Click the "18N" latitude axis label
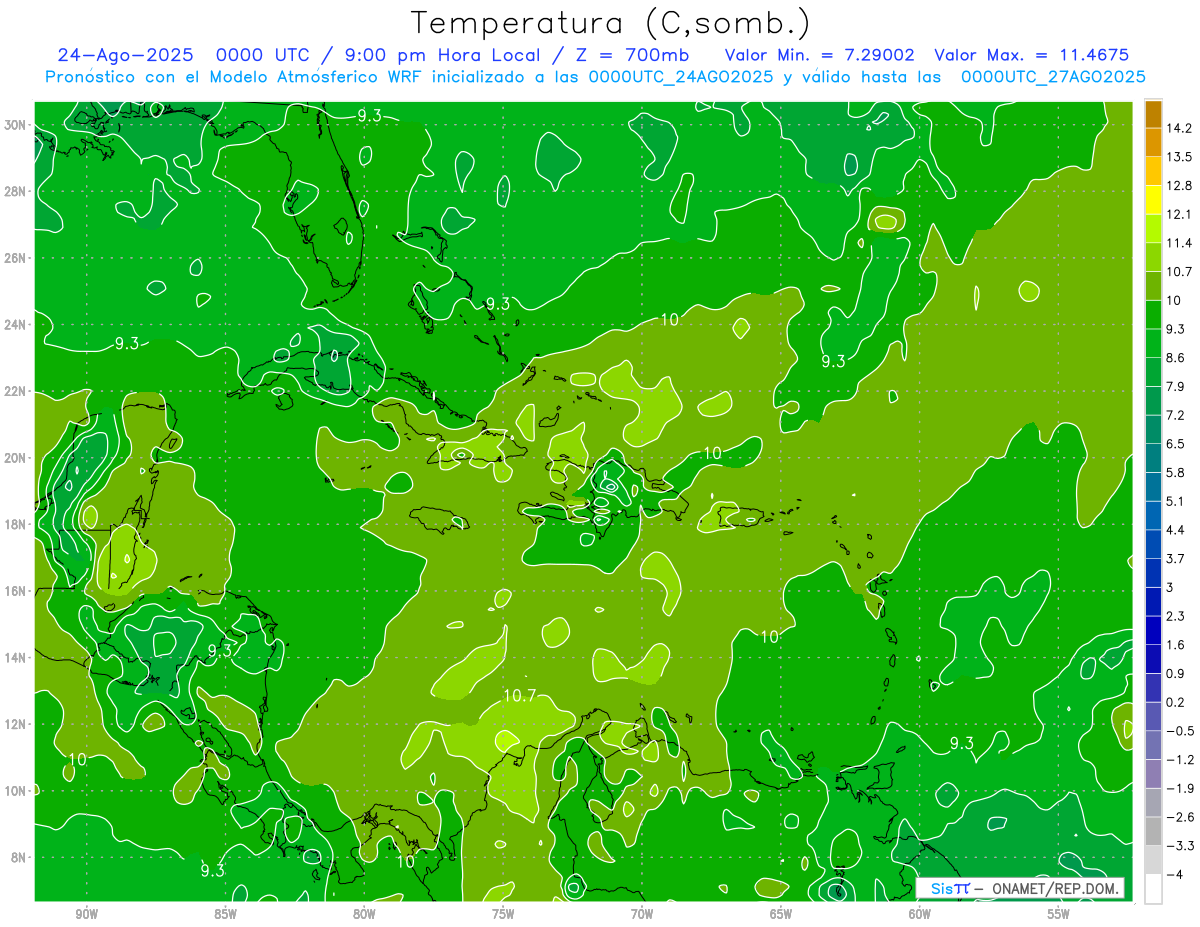The height and width of the screenshot is (927, 1200). (16, 524)
